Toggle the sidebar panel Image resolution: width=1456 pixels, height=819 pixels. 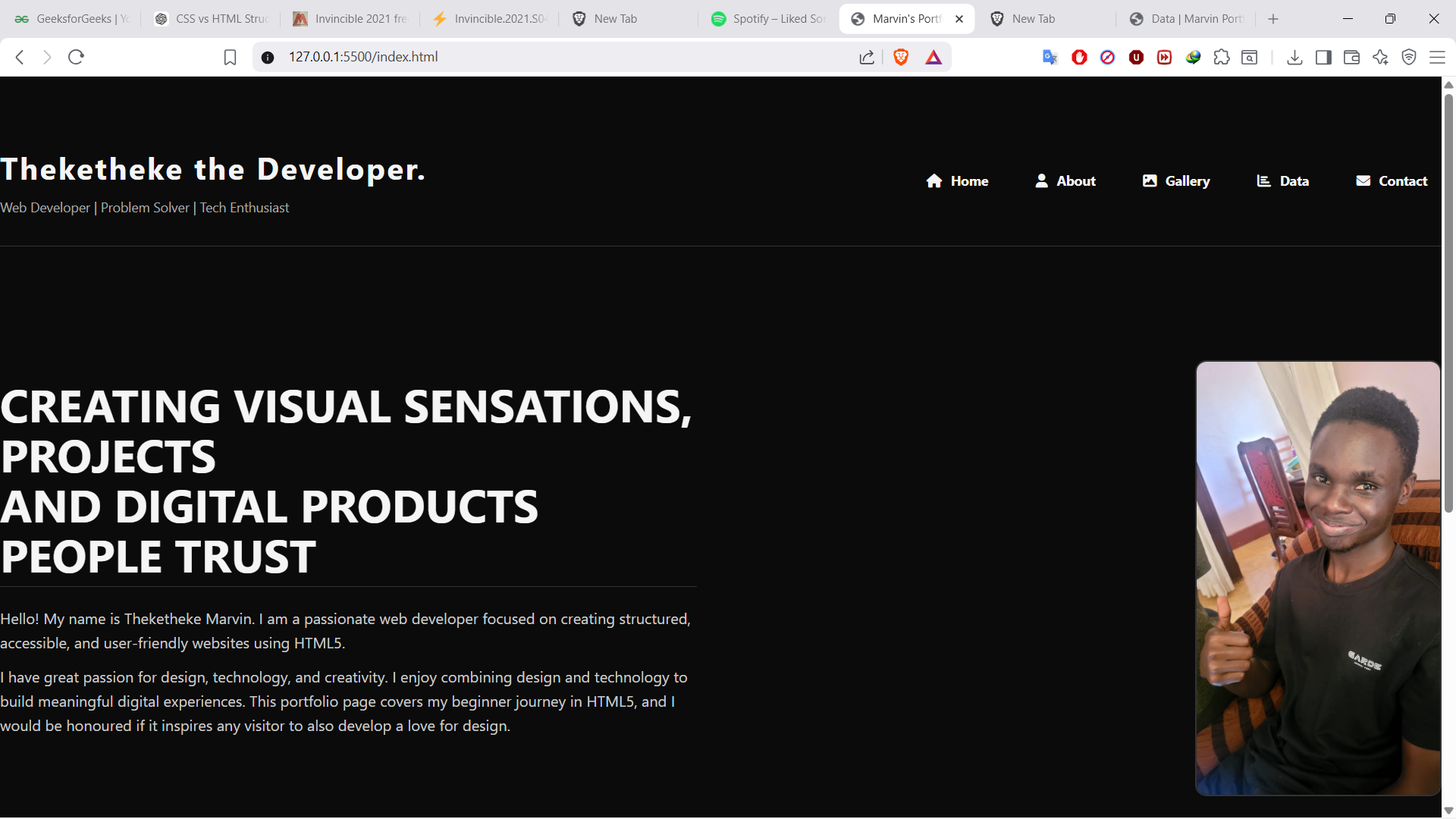(1323, 57)
